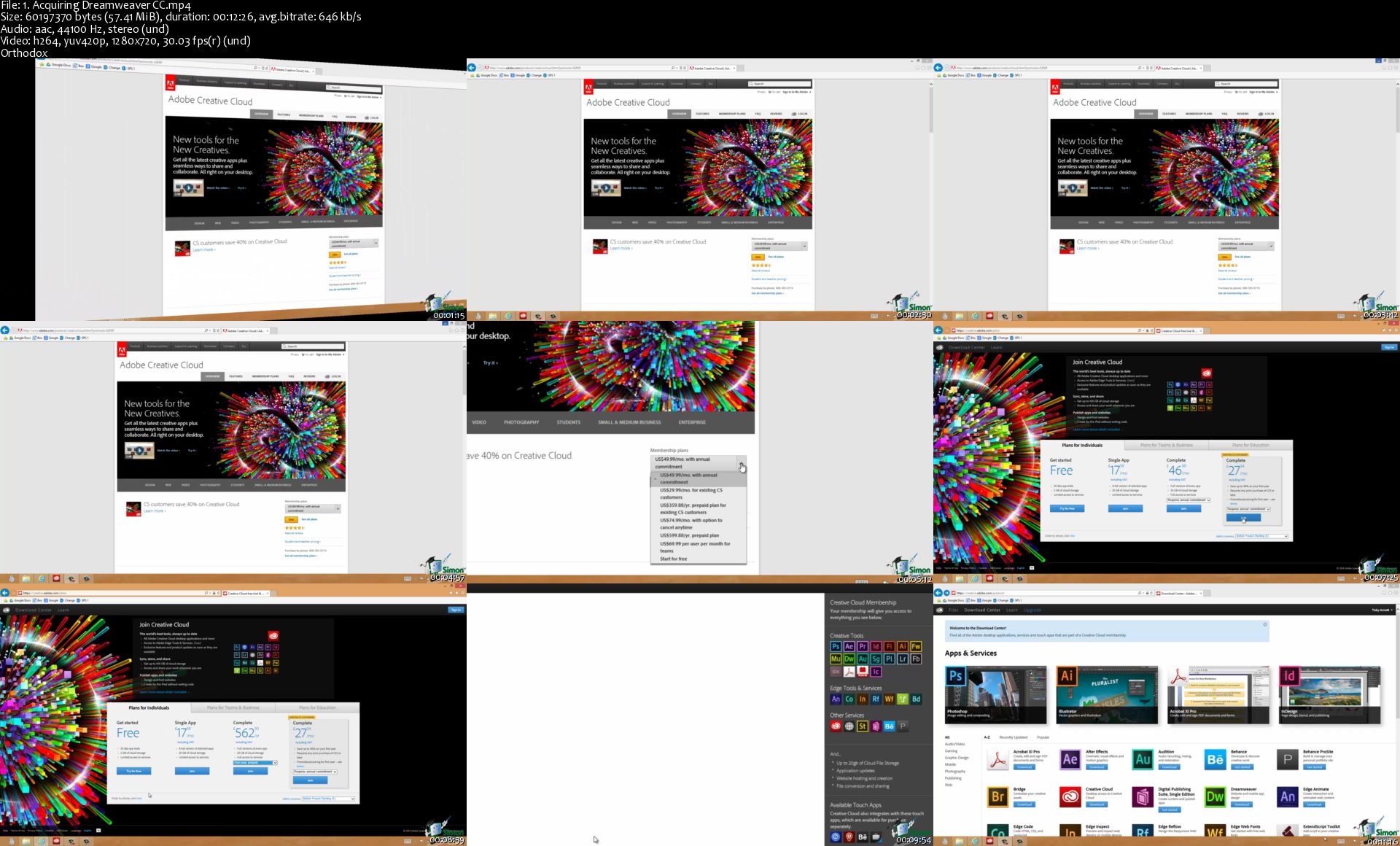
Task: Click the Br Bridge icon in the Download Center list
Action: [997, 797]
